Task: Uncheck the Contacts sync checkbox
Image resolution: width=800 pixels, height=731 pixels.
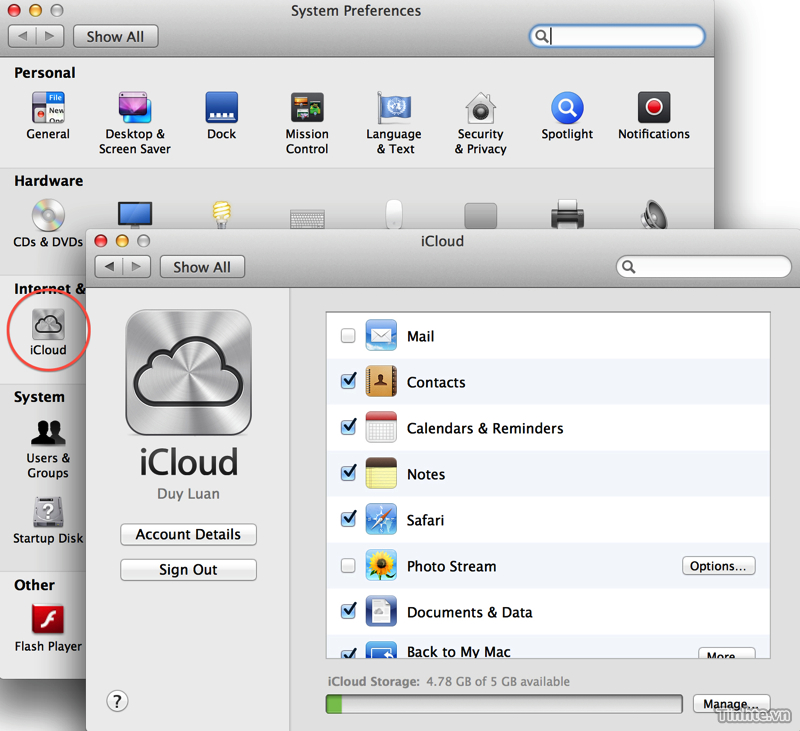Action: (x=348, y=381)
